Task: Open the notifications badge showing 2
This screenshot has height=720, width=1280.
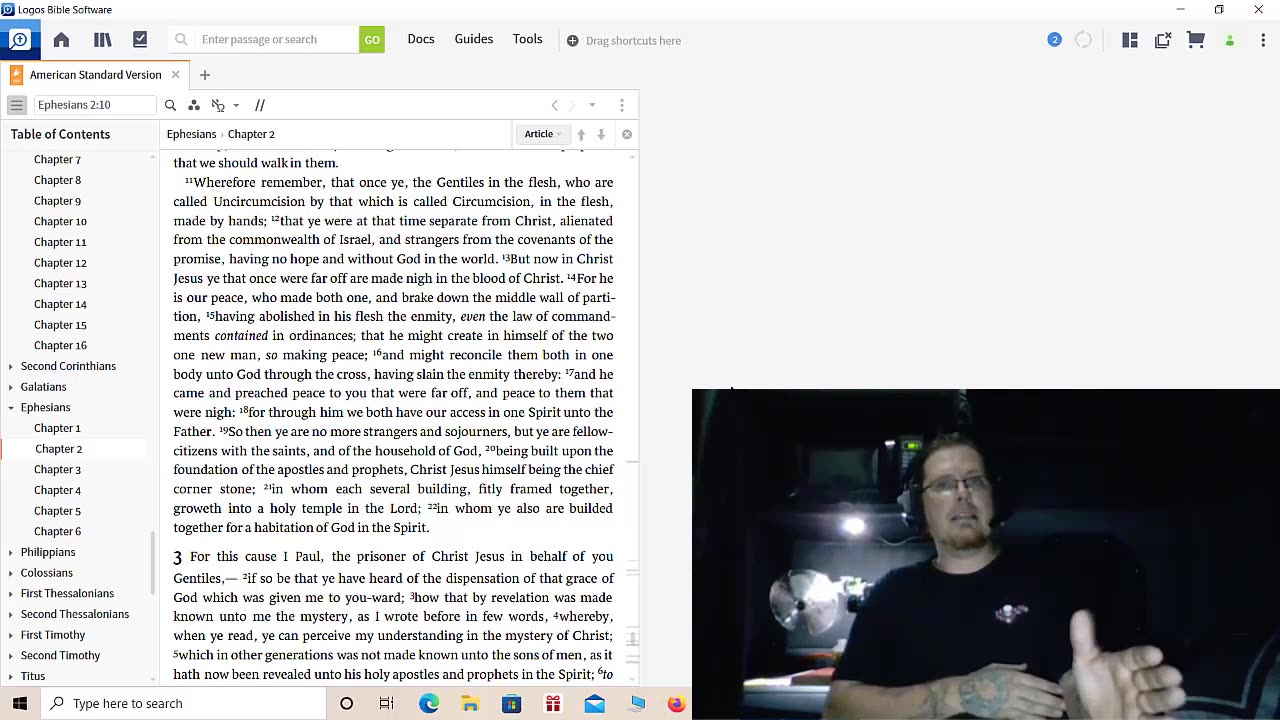Action: point(1054,40)
